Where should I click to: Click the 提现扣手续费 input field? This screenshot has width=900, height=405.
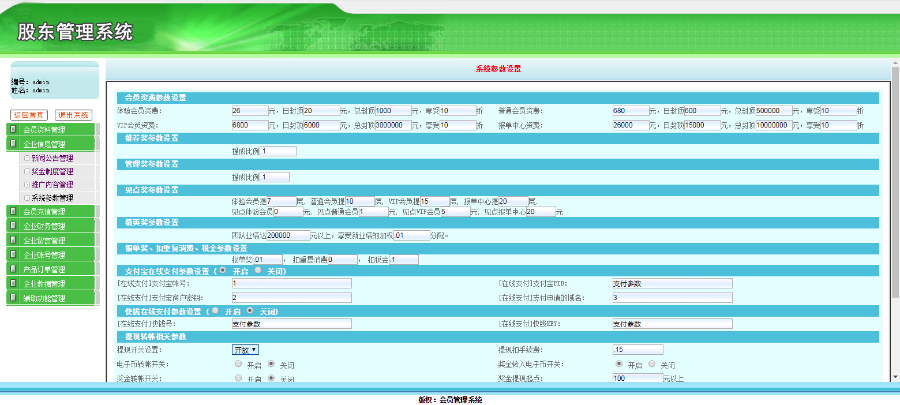tap(636, 350)
